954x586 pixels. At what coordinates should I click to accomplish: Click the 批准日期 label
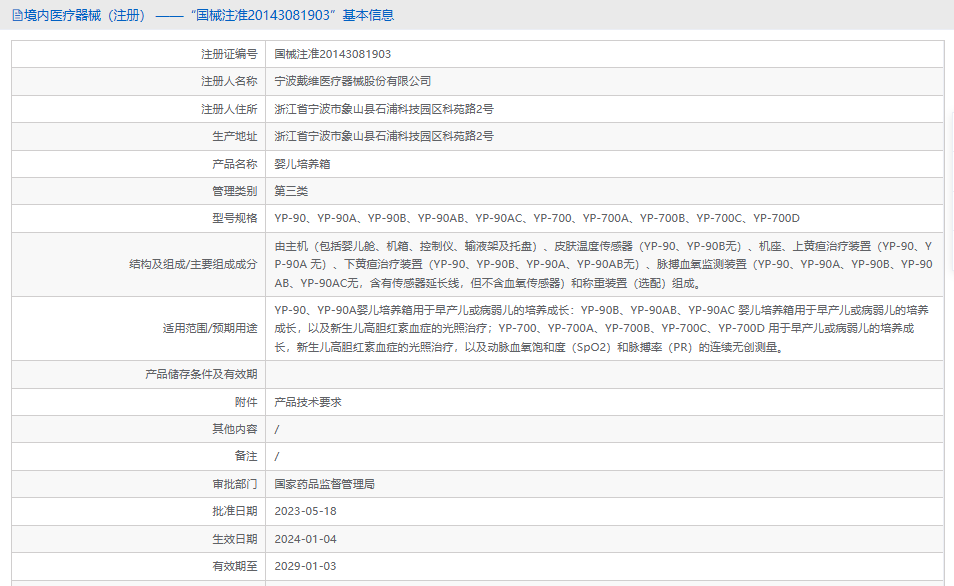[235, 511]
